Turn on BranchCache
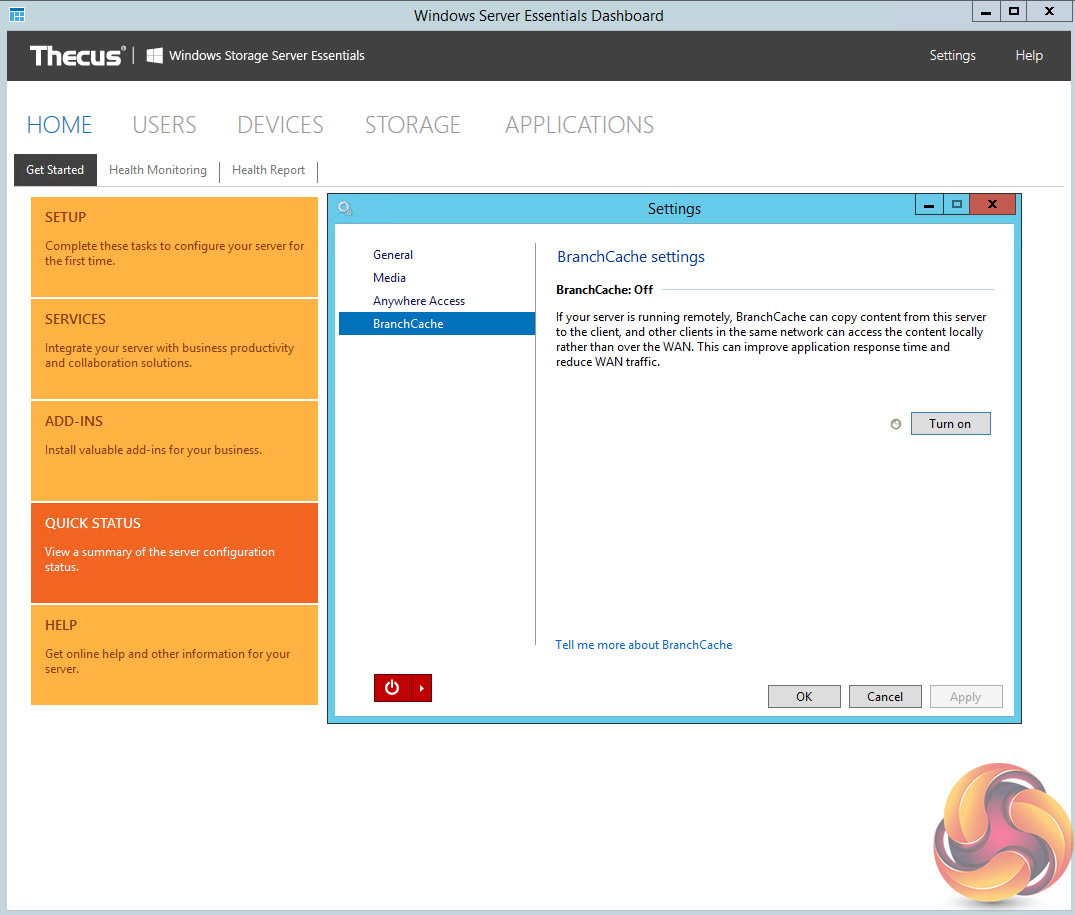This screenshot has width=1075, height=915. (950, 424)
